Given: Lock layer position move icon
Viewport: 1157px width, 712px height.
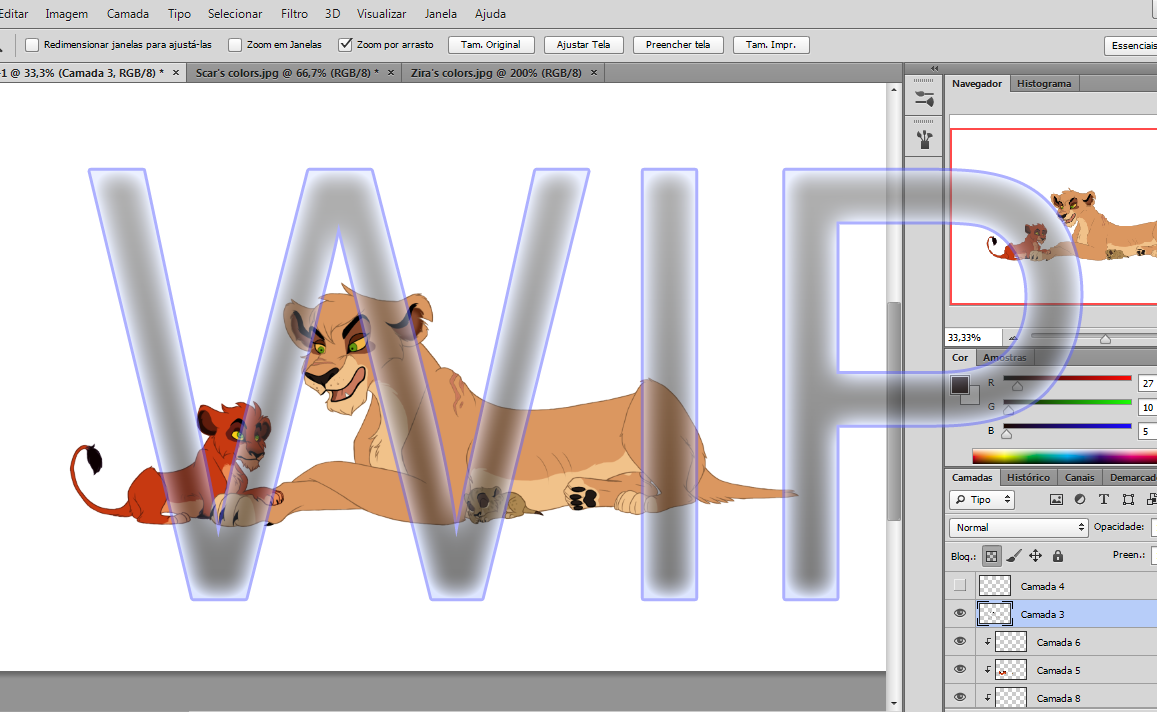Looking at the screenshot, I should (1035, 556).
